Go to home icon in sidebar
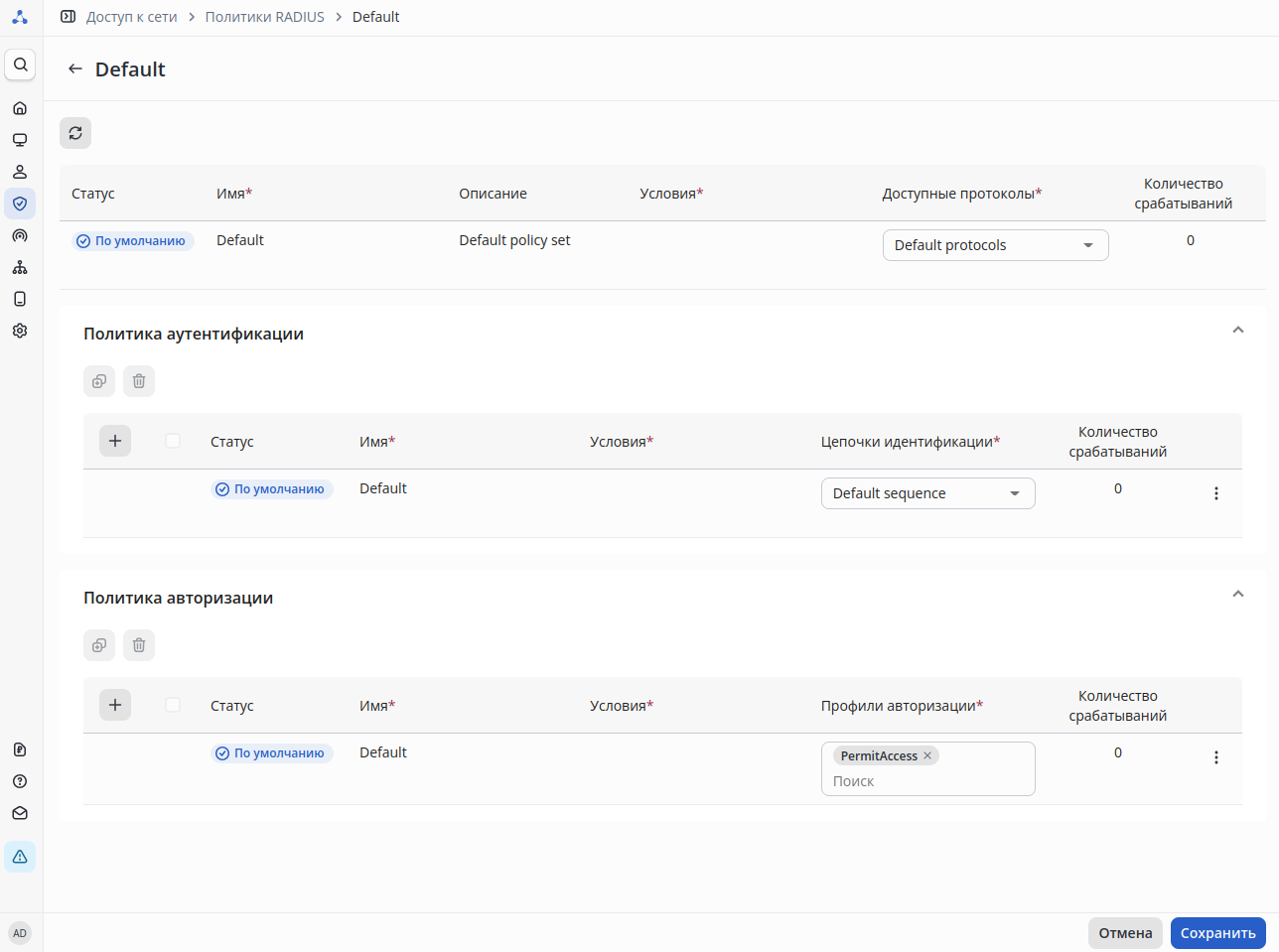This screenshot has height=952, width=1279. [20, 108]
